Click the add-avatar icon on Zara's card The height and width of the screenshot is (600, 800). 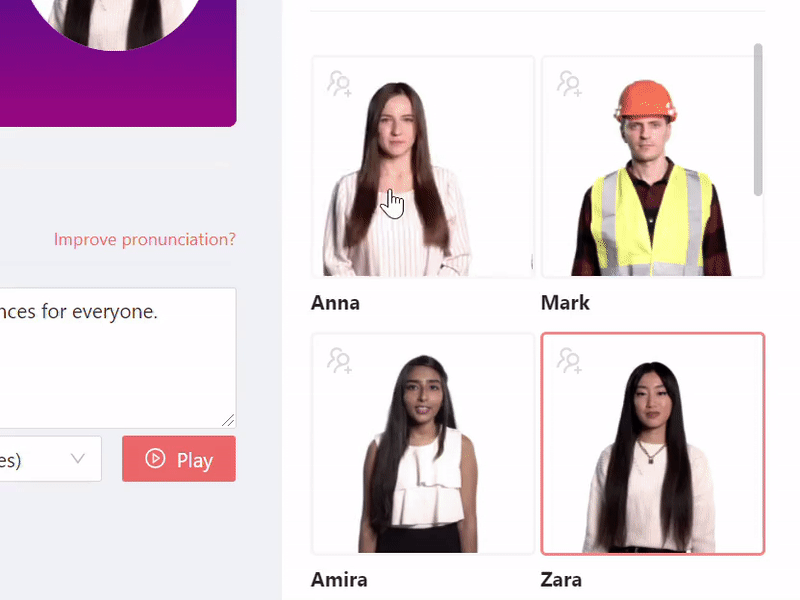click(569, 361)
